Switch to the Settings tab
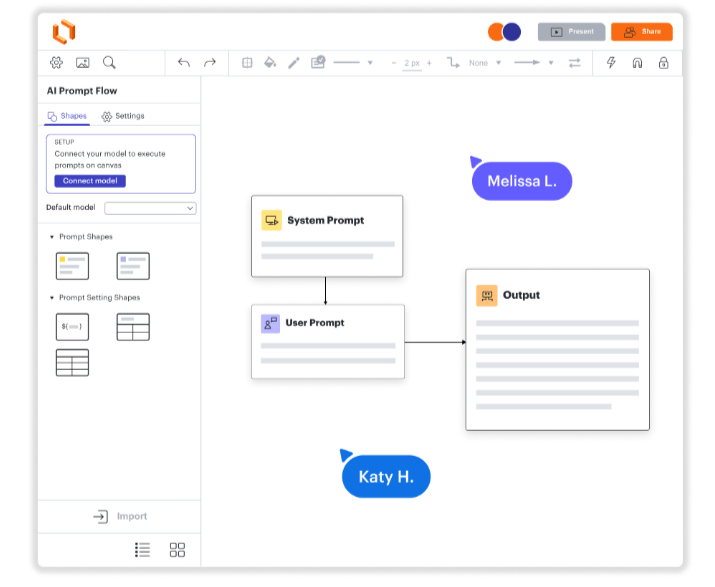The image size is (715, 587). click(123, 116)
